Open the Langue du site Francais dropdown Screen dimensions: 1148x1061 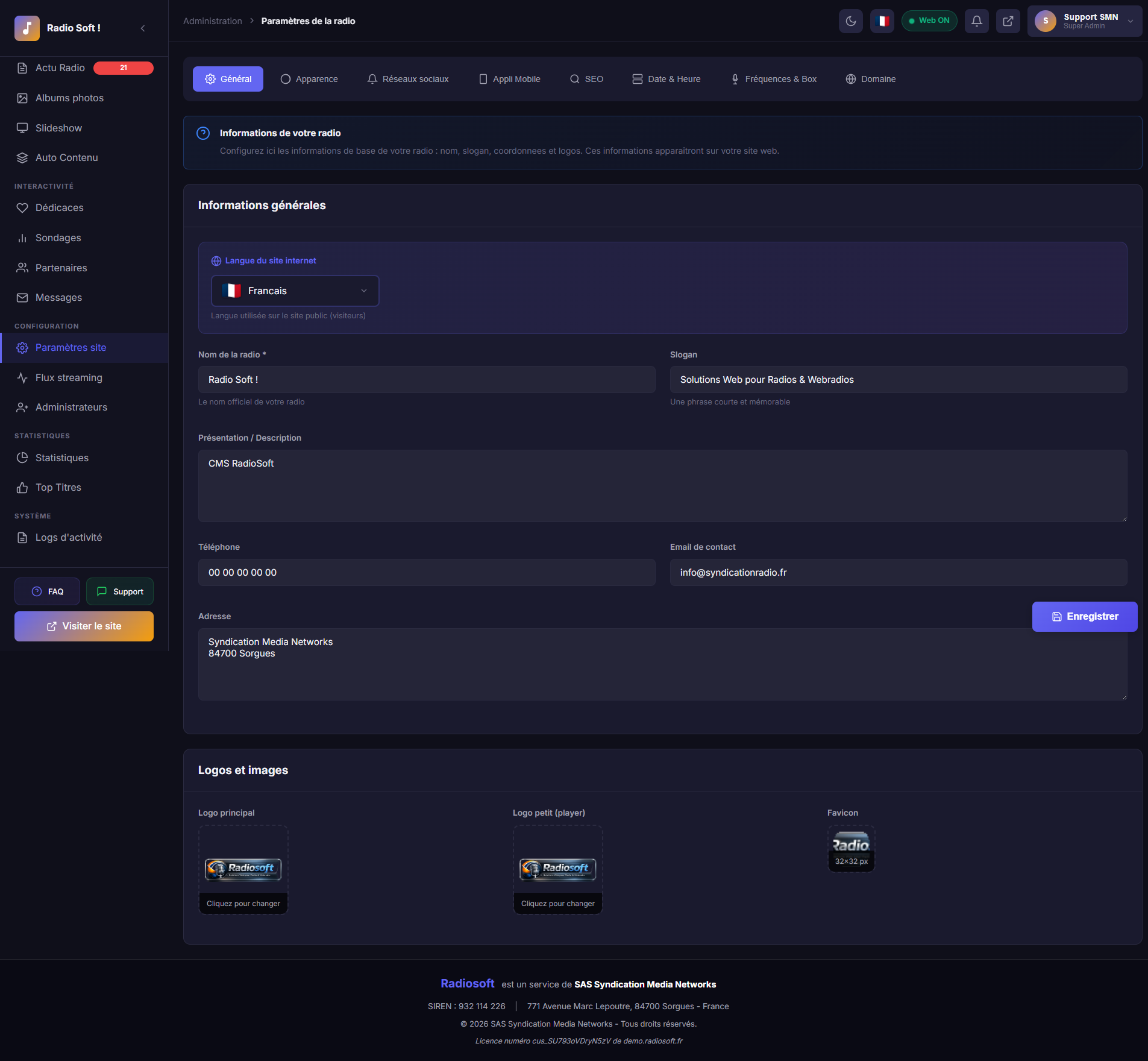[x=295, y=291]
